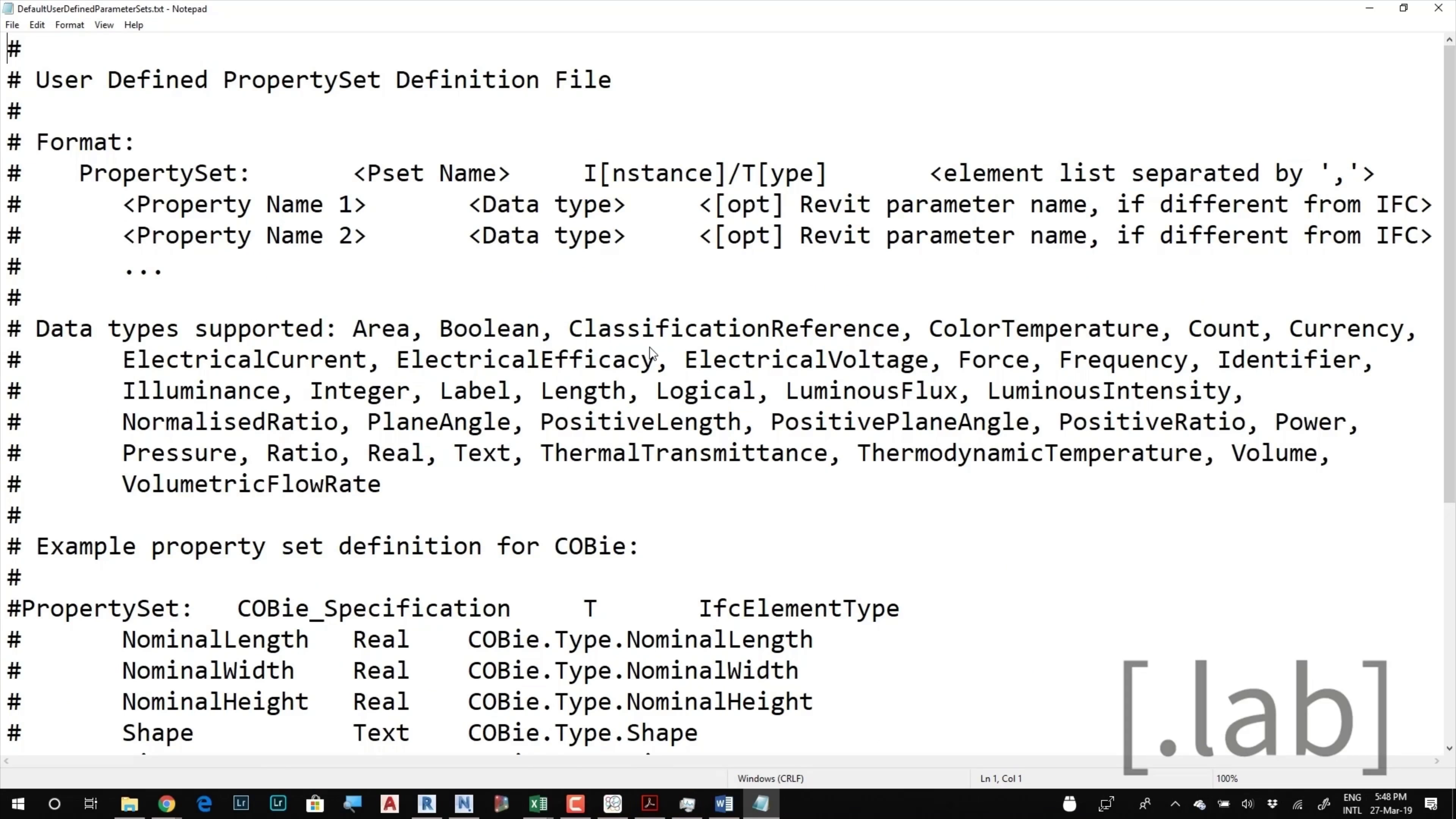Open the Help menu
This screenshot has width=1456, height=819.
(133, 25)
